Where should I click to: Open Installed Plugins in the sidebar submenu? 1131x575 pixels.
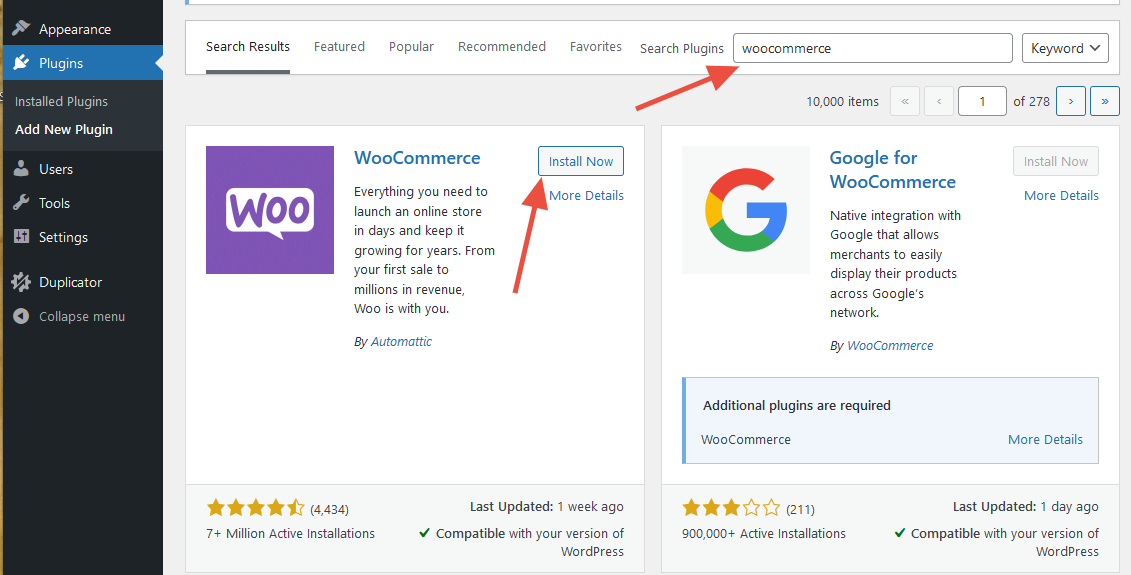pyautogui.click(x=61, y=101)
